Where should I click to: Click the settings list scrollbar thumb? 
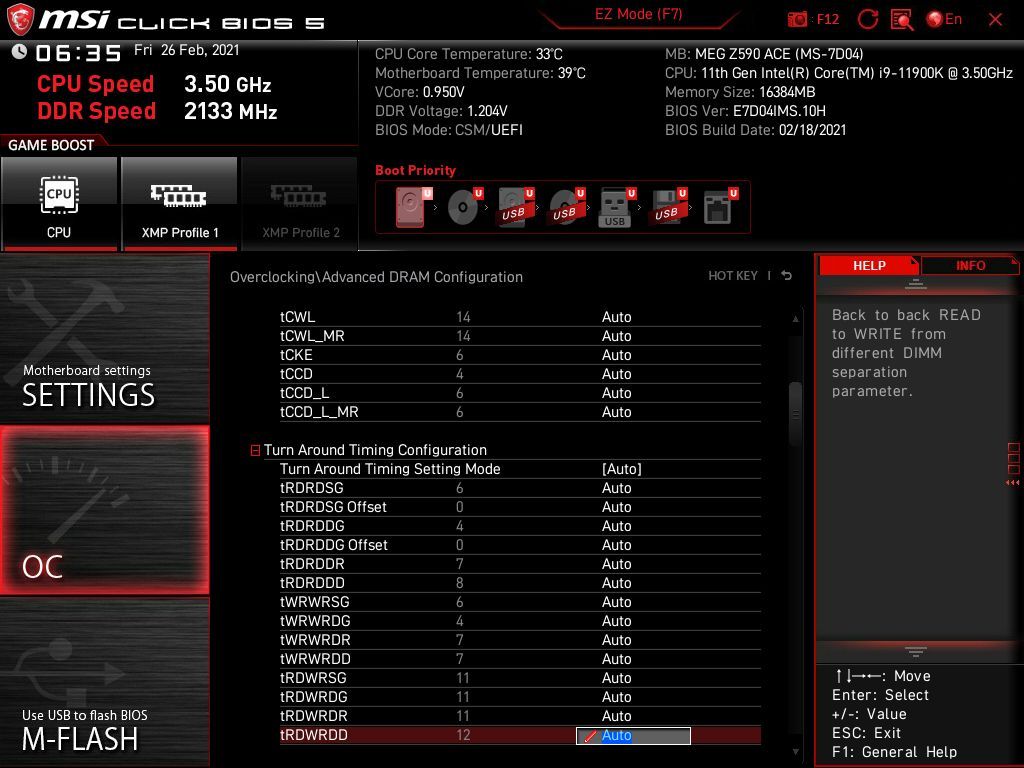tap(795, 413)
